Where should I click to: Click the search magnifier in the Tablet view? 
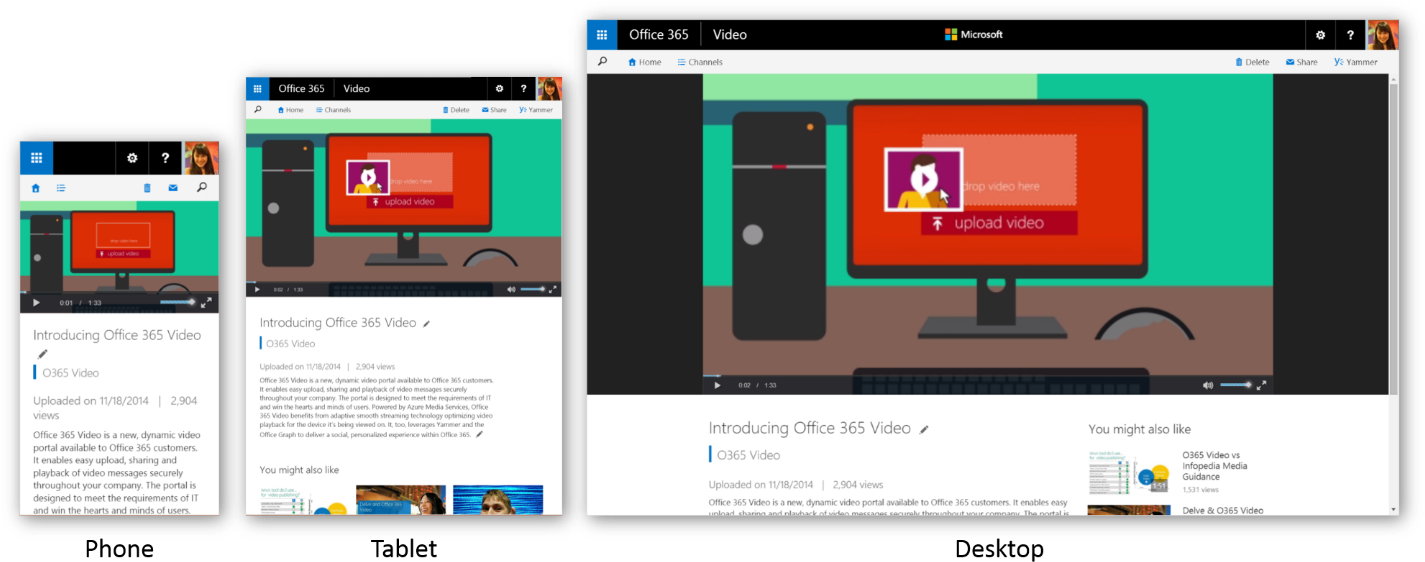(x=257, y=110)
